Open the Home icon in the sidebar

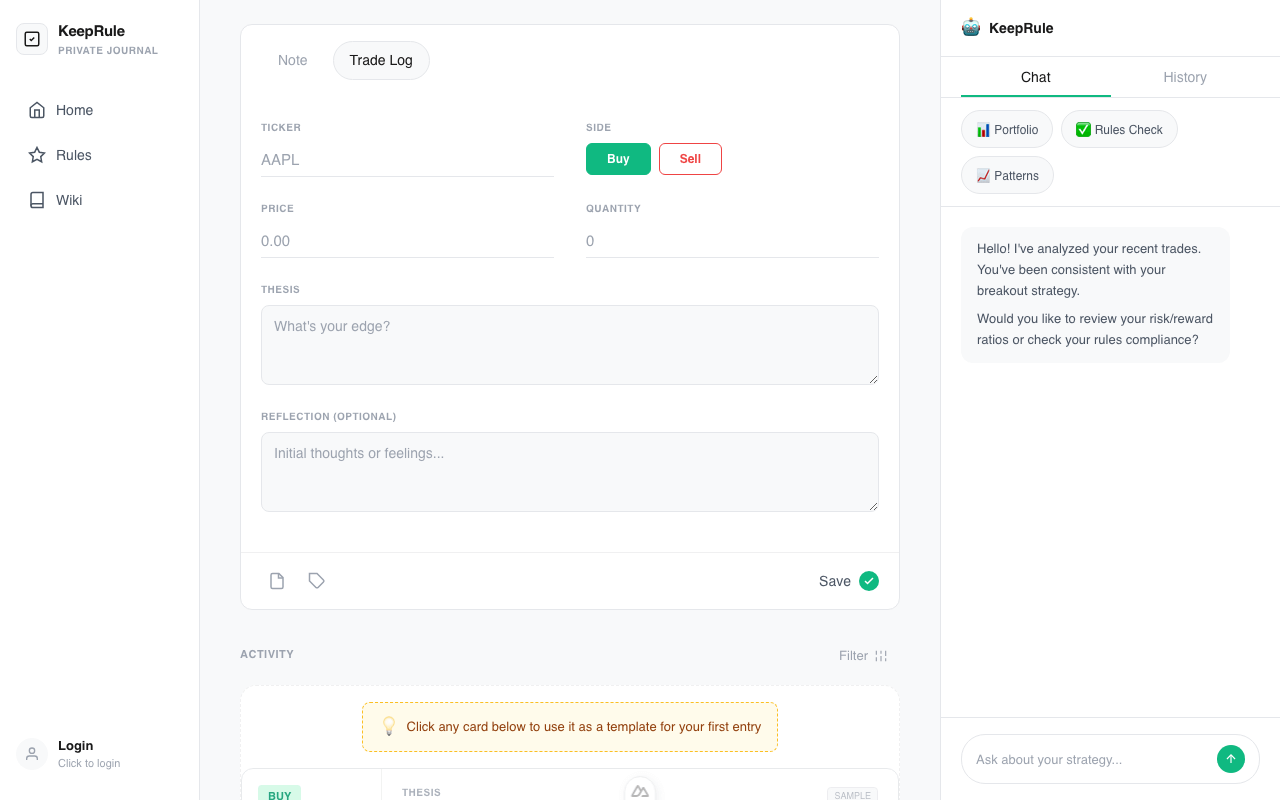click(x=36, y=110)
